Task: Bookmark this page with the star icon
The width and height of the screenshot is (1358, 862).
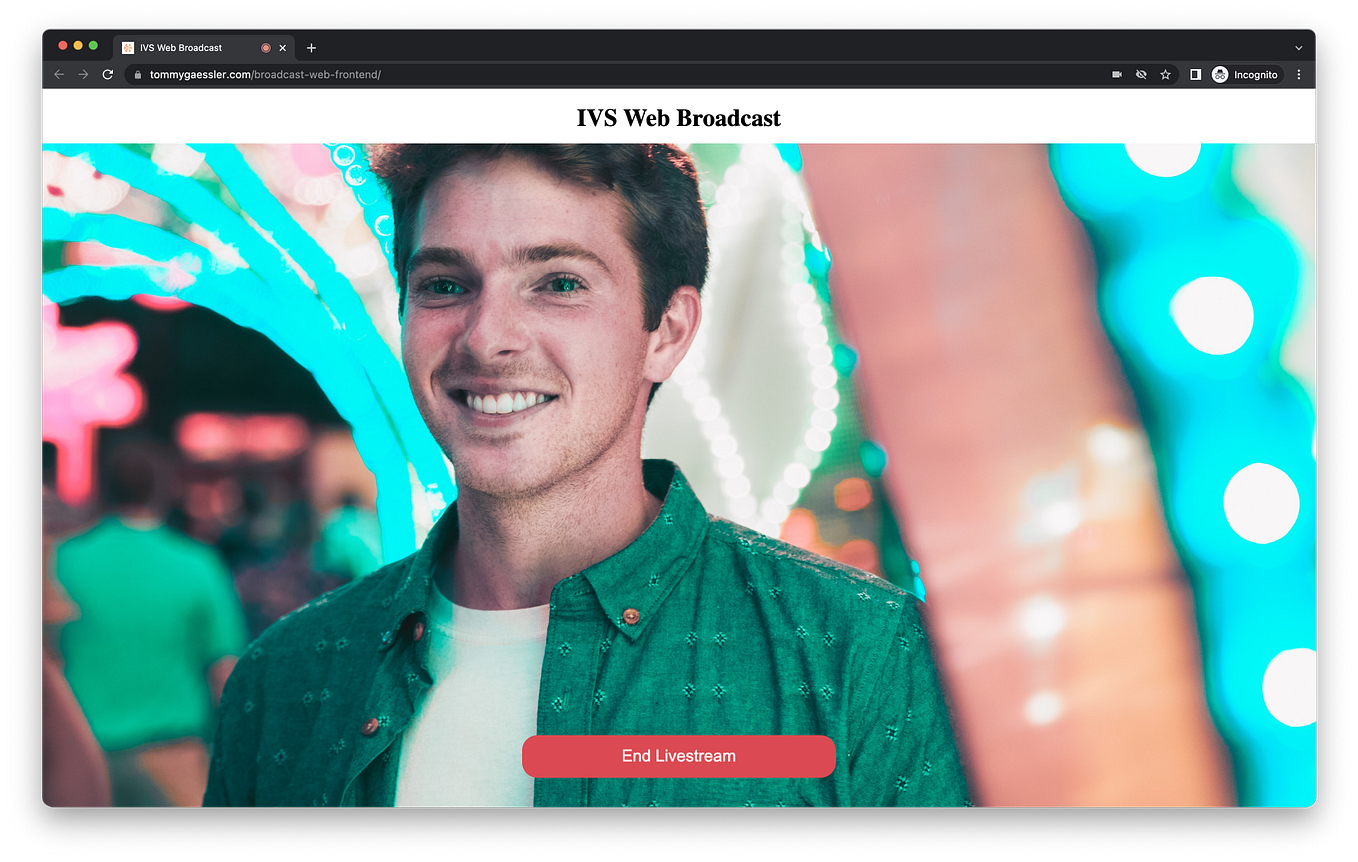Action: 1166,74
